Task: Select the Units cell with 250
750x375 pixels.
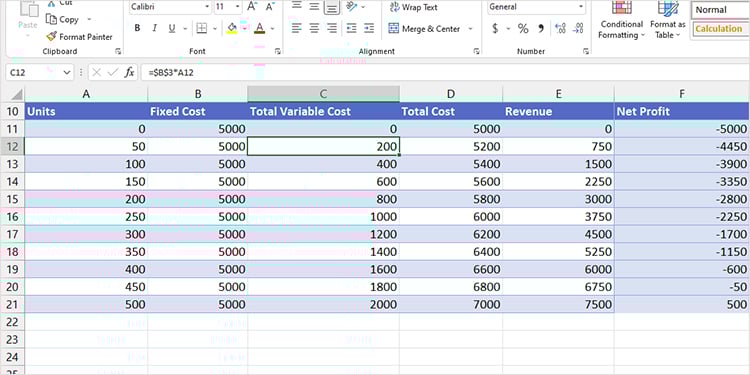Action: coord(86,217)
